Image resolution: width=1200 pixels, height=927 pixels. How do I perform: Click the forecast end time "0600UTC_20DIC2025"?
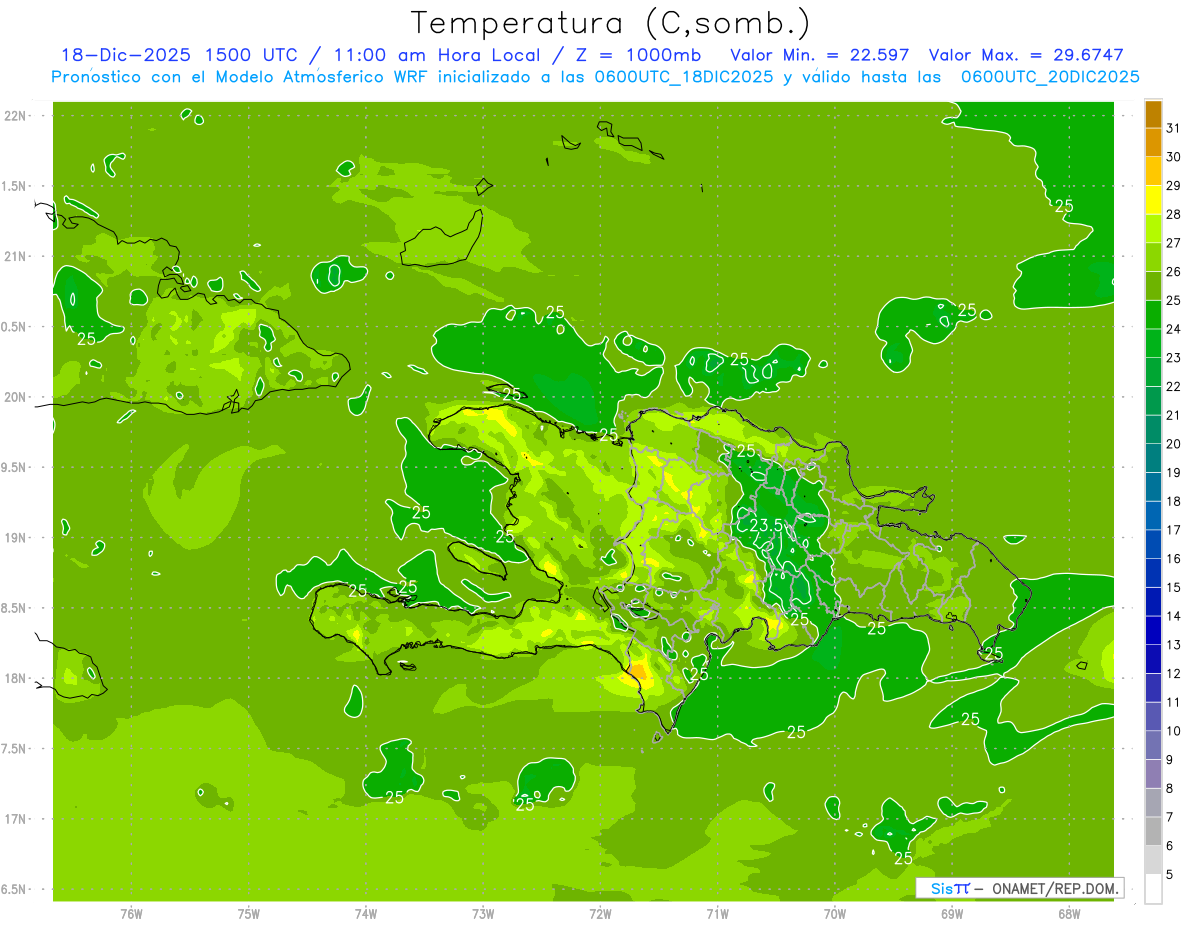pyautogui.click(x=1050, y=77)
